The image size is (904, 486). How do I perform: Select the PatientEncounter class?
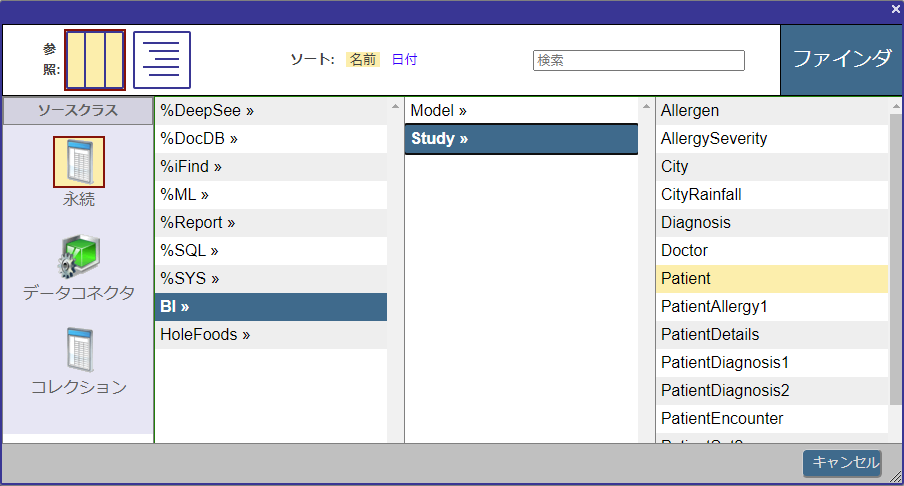coord(722,418)
